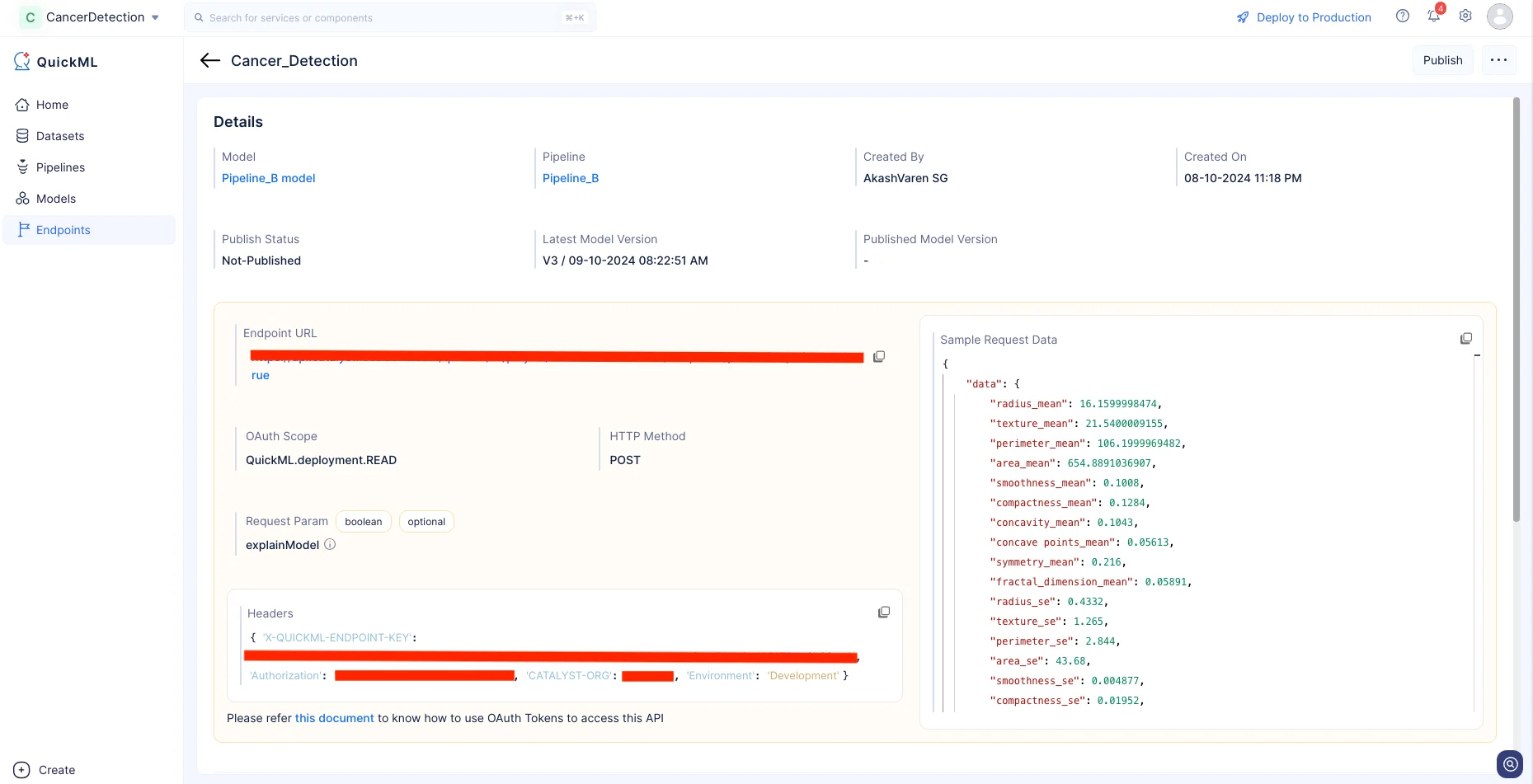Show info for explainModel parameter
Viewport: 1533px width, 784px height.
click(330, 545)
